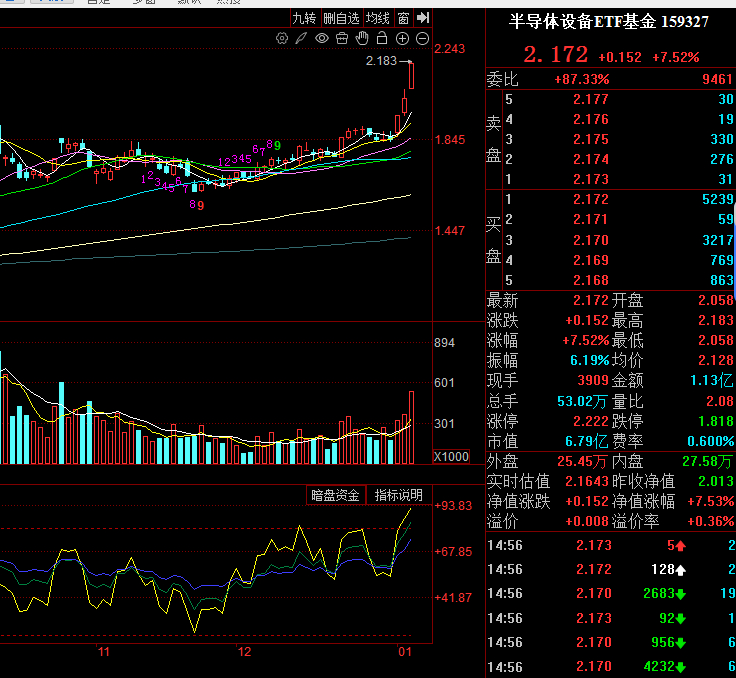This screenshot has height=678, width=736.
Task: Toggle the 九转 indicator button
Action: tap(305, 18)
